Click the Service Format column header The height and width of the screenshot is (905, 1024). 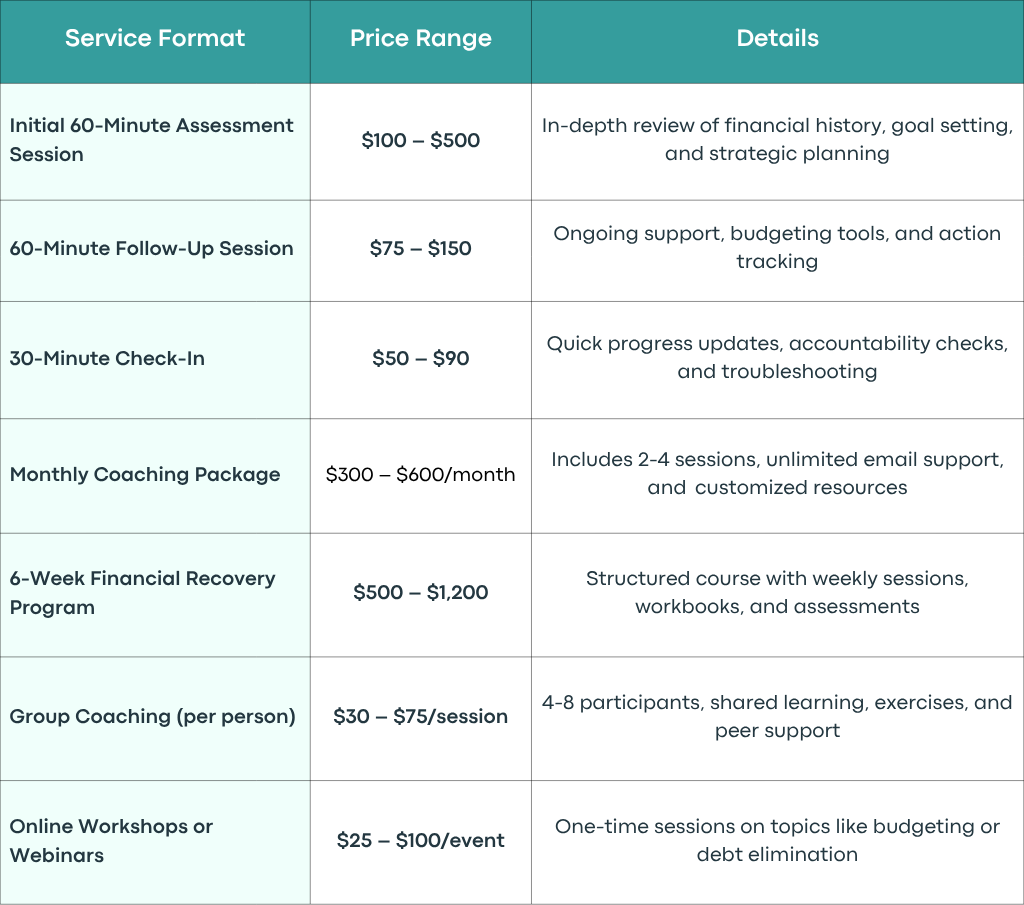155,39
